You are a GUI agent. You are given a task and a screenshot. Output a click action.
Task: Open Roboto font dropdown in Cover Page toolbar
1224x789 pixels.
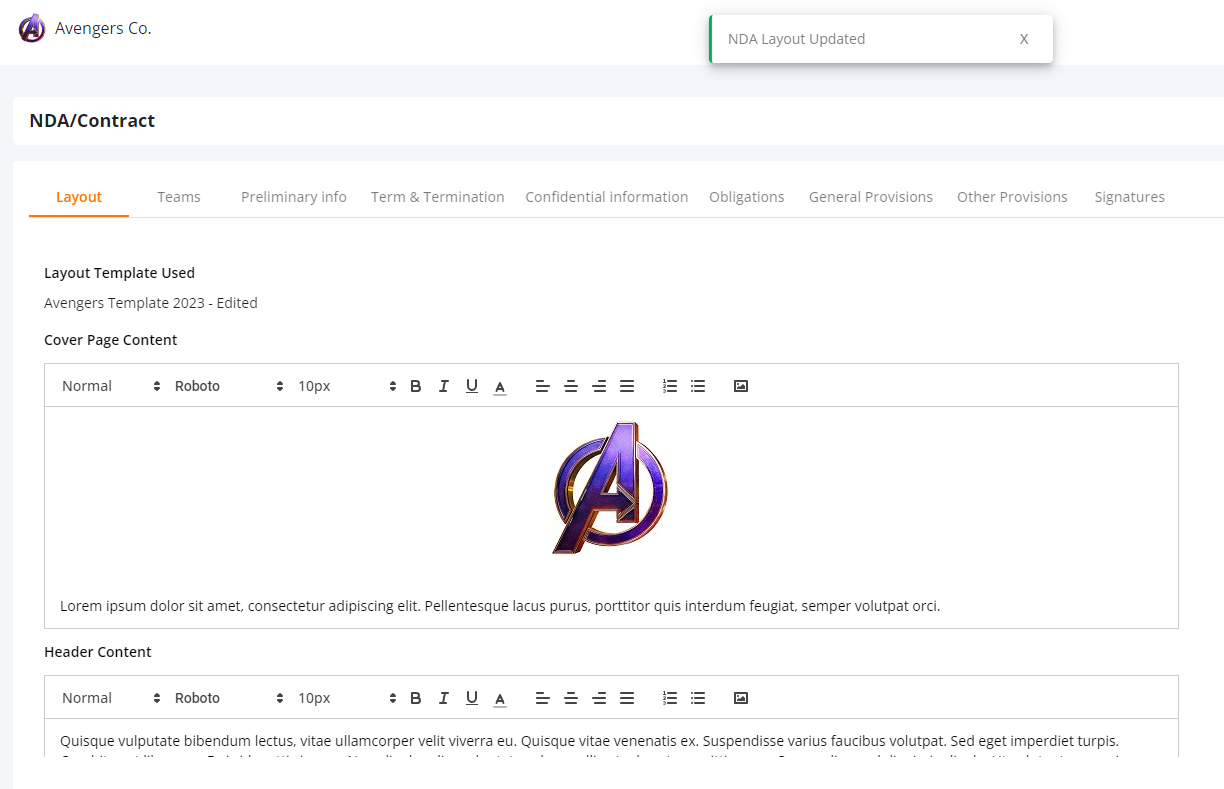(x=229, y=386)
